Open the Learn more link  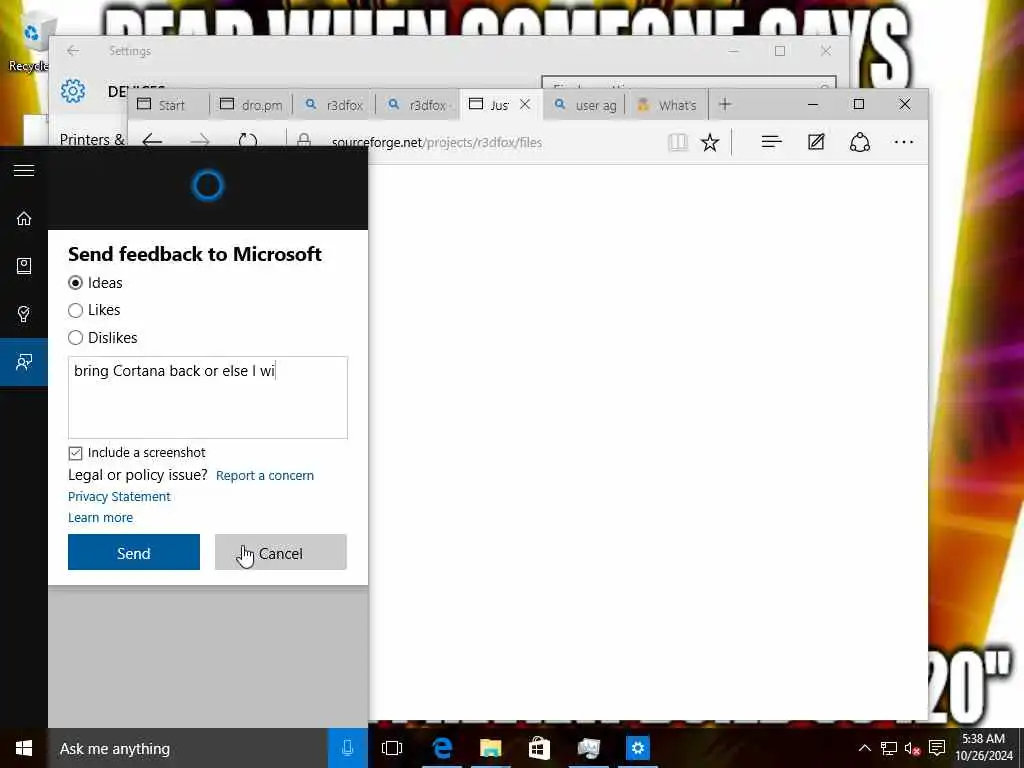(x=100, y=517)
